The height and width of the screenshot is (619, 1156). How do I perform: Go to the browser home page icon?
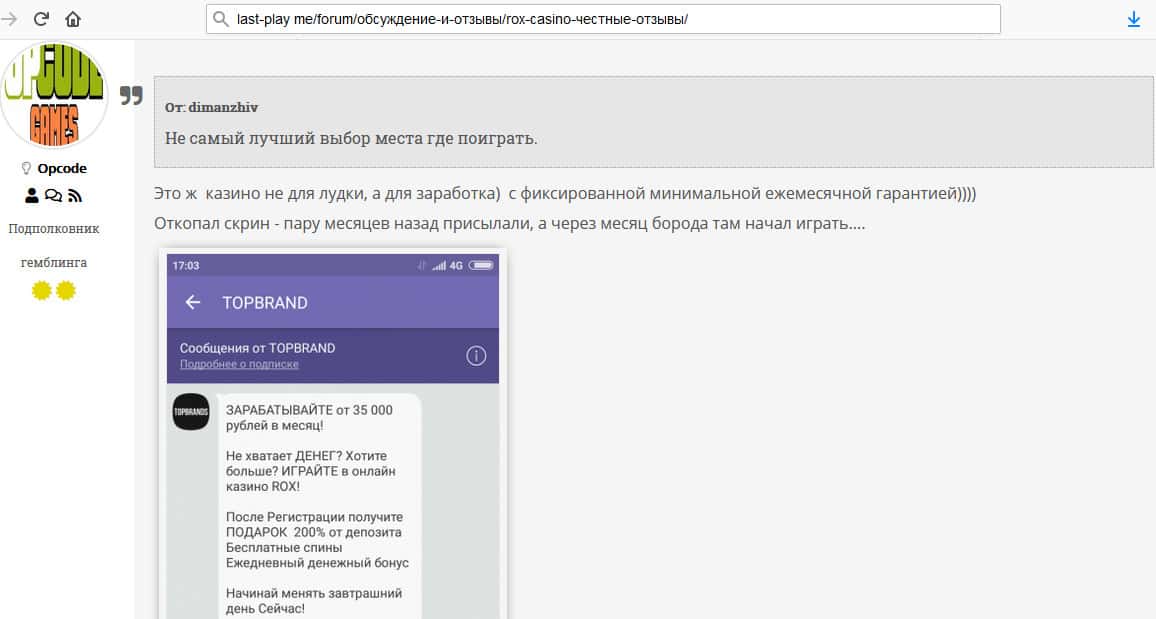pos(73,19)
